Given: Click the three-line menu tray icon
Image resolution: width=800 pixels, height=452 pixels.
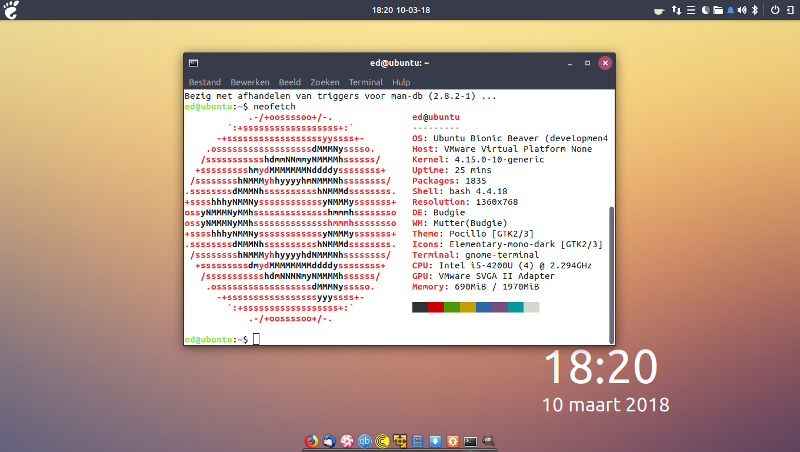Looking at the screenshot, I should click(x=691, y=10).
